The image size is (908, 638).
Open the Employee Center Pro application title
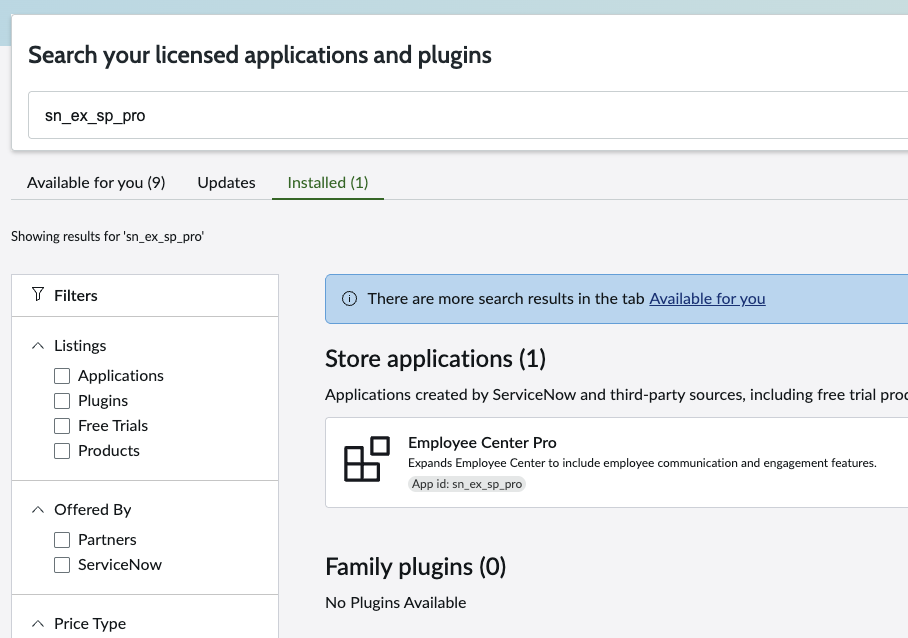[x=482, y=442]
